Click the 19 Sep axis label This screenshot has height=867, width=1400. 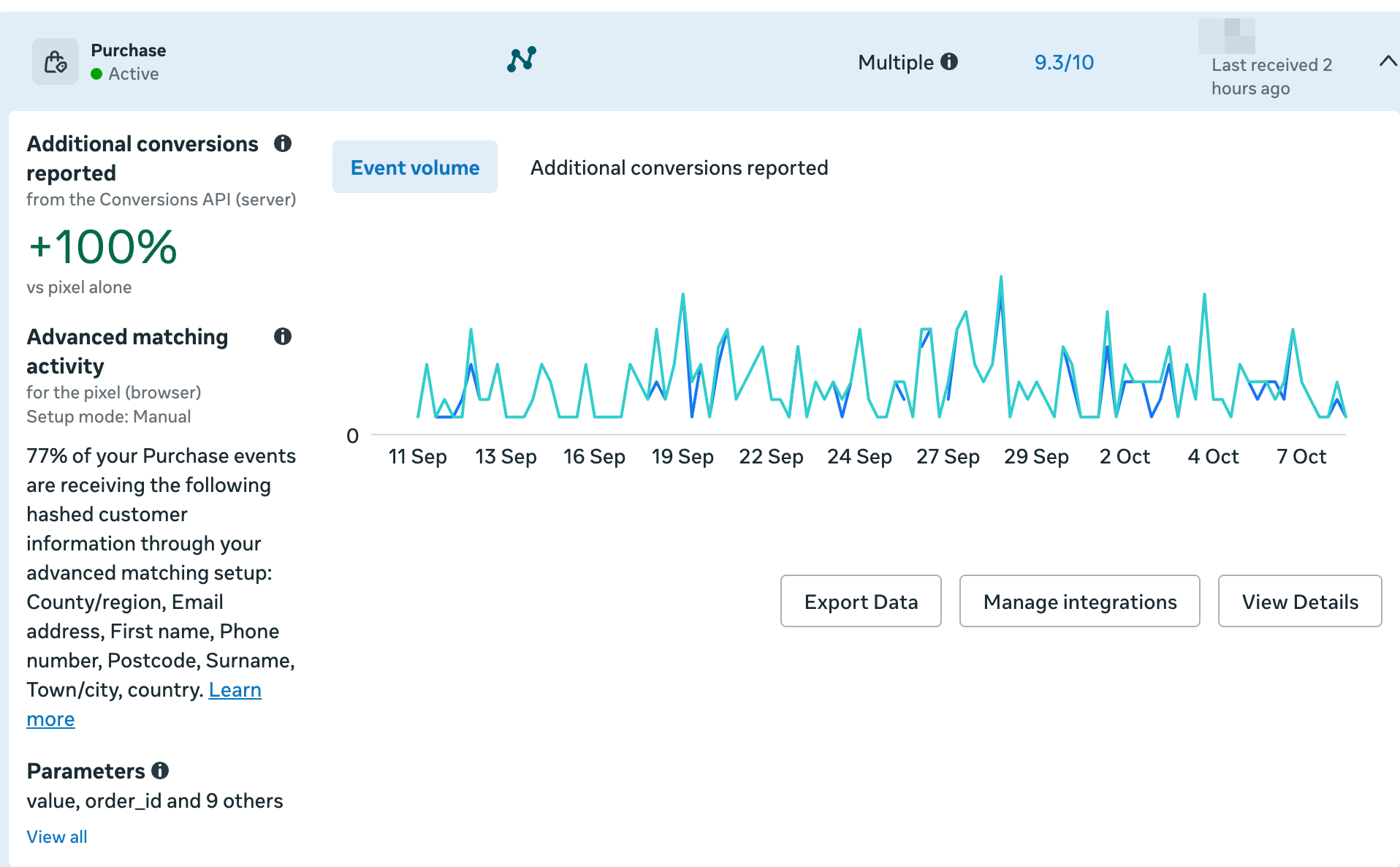[x=682, y=457]
